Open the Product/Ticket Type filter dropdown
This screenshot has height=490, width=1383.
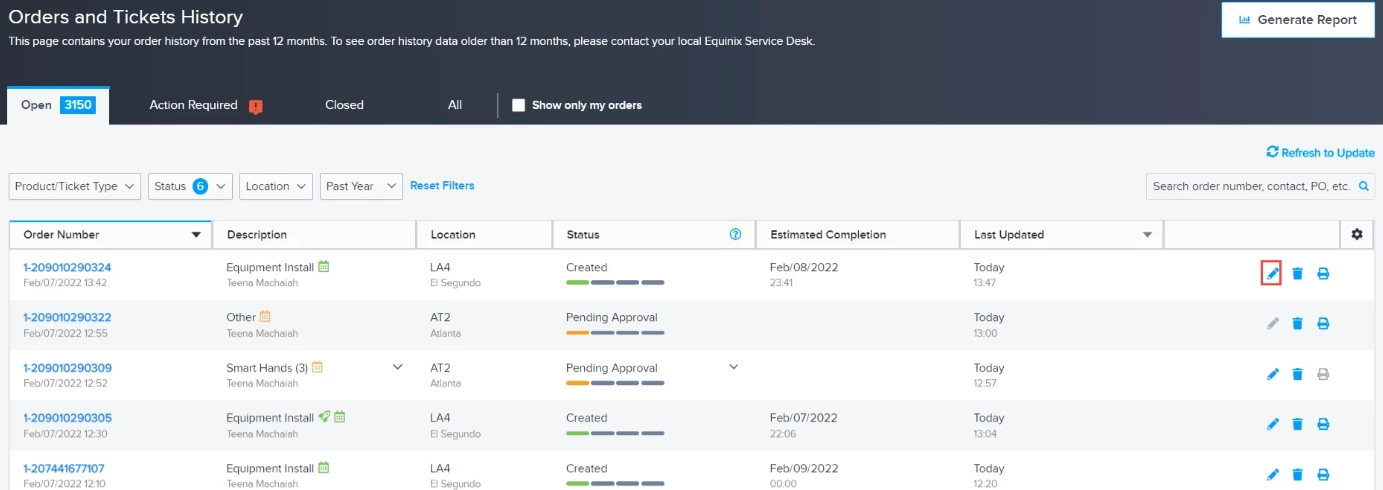75,186
